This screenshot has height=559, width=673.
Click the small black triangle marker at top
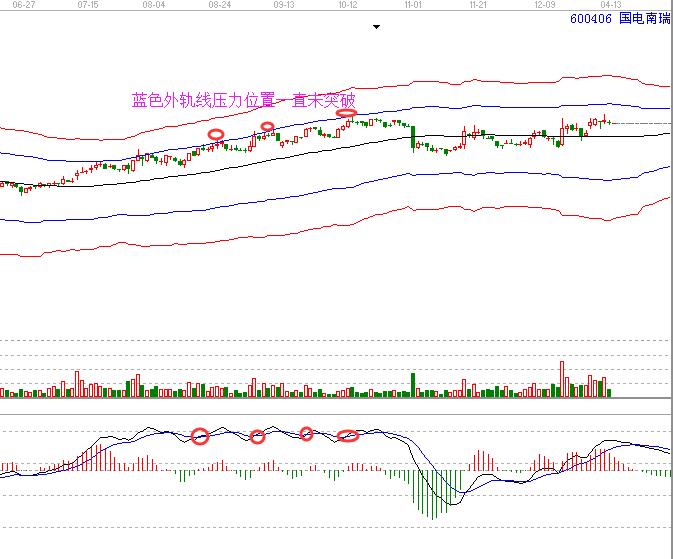point(377,28)
